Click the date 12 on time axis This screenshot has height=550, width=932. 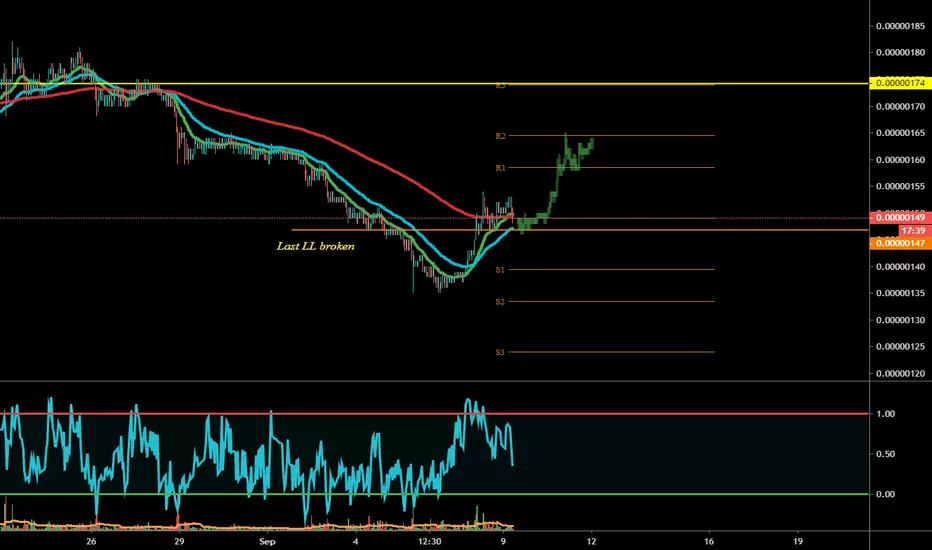coord(591,541)
